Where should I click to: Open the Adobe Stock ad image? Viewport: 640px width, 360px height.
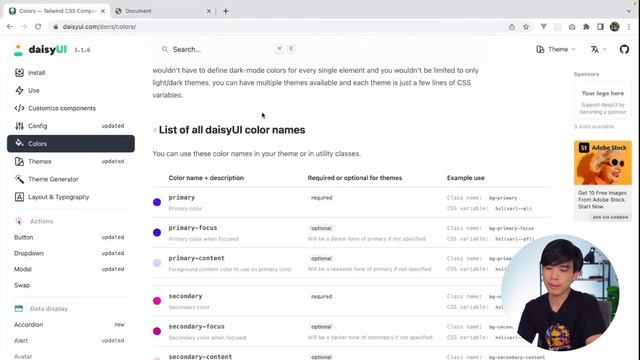[602, 163]
